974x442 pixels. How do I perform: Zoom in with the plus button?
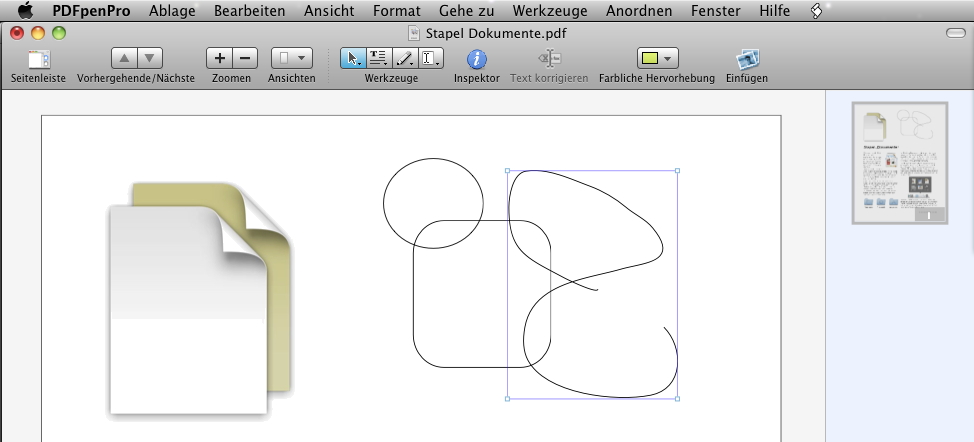[220, 59]
